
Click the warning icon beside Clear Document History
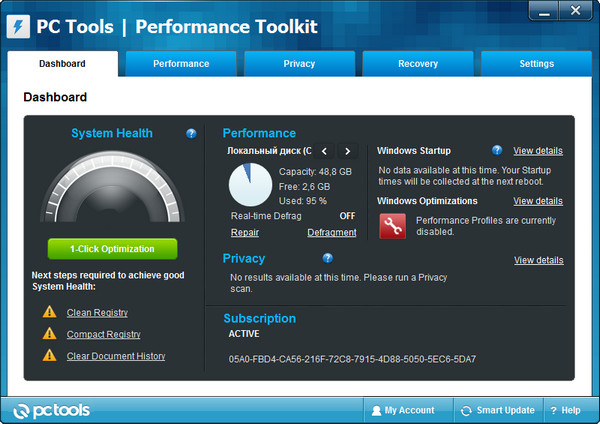coord(49,355)
